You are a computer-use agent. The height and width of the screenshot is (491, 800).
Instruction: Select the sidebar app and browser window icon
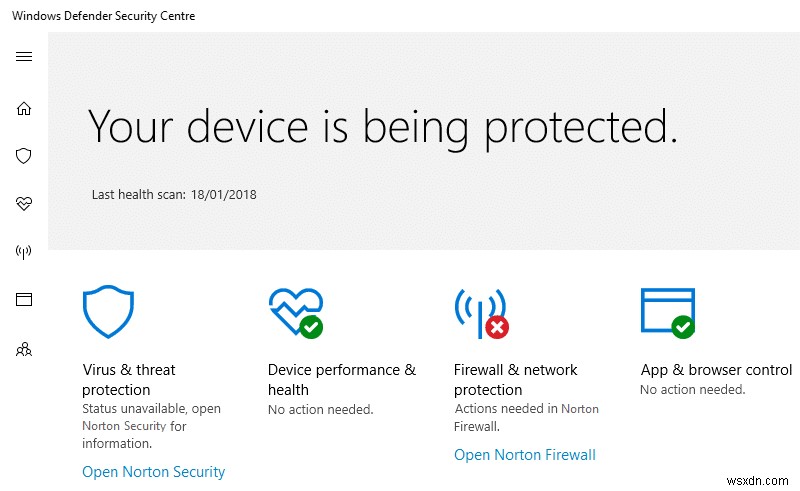click(24, 299)
